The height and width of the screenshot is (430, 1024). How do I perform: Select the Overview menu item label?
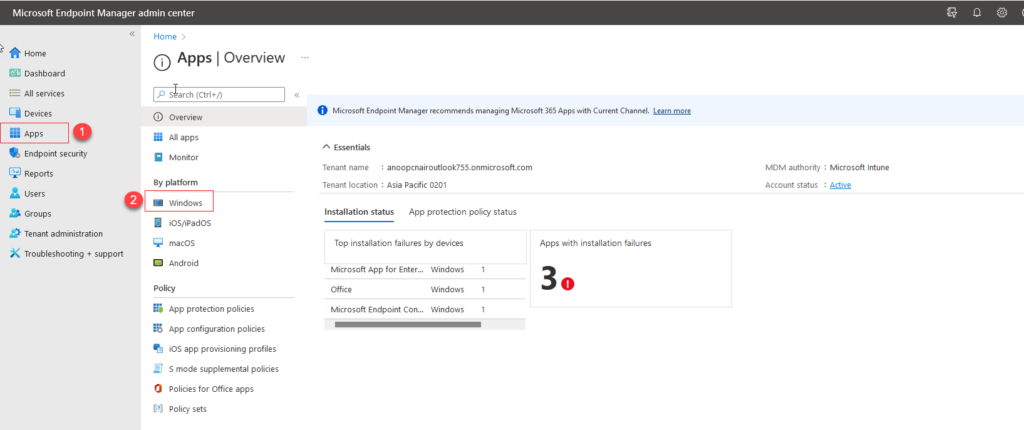point(185,118)
